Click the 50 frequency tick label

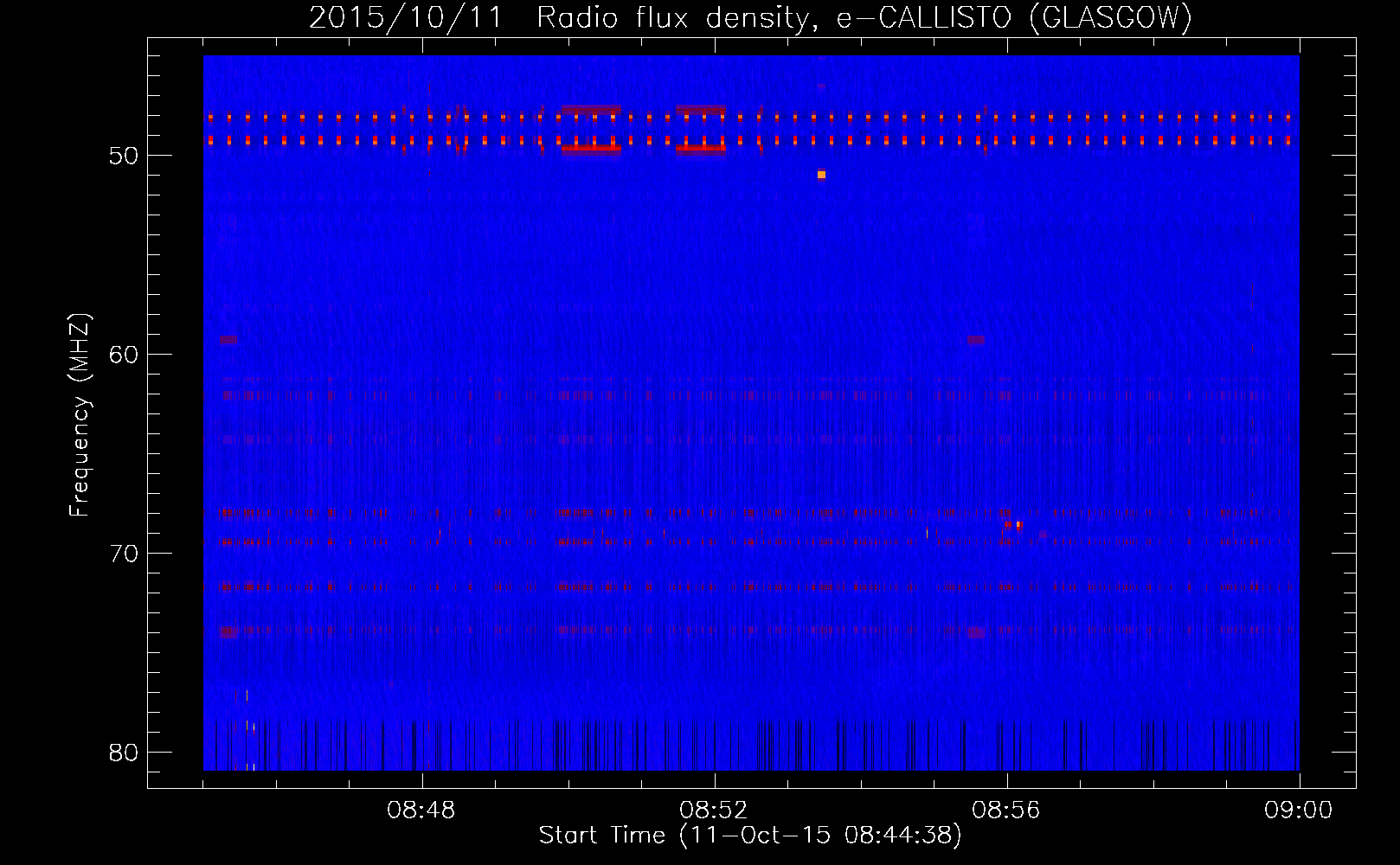click(124, 156)
